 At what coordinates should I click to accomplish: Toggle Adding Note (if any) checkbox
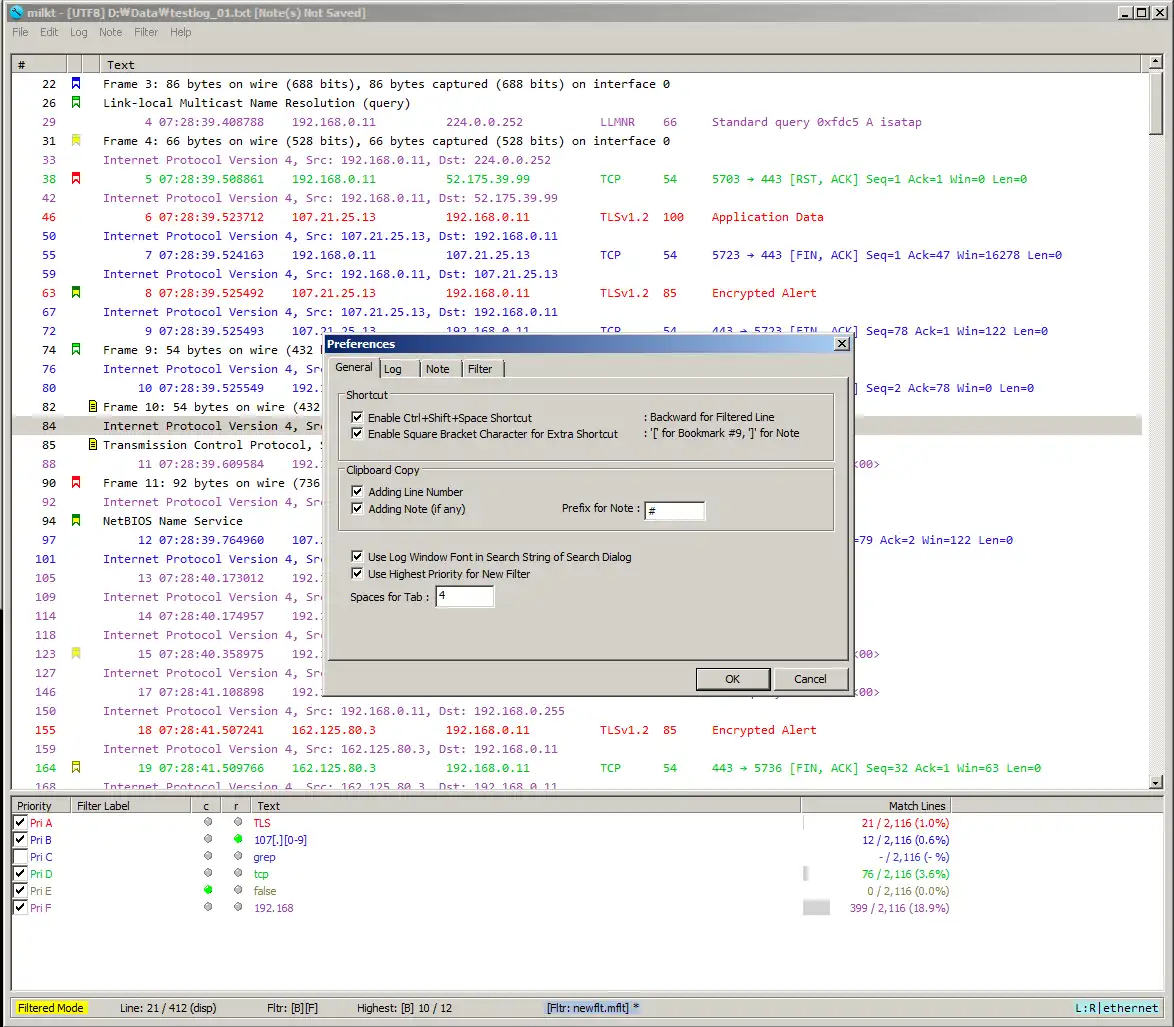(x=357, y=508)
